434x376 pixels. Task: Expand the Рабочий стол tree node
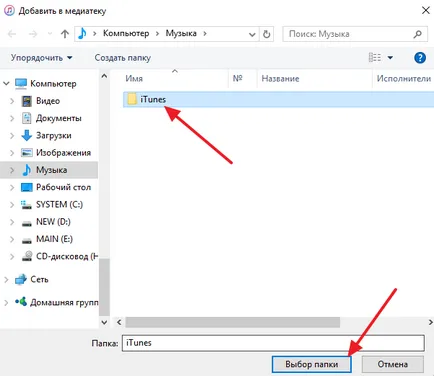tap(12, 187)
